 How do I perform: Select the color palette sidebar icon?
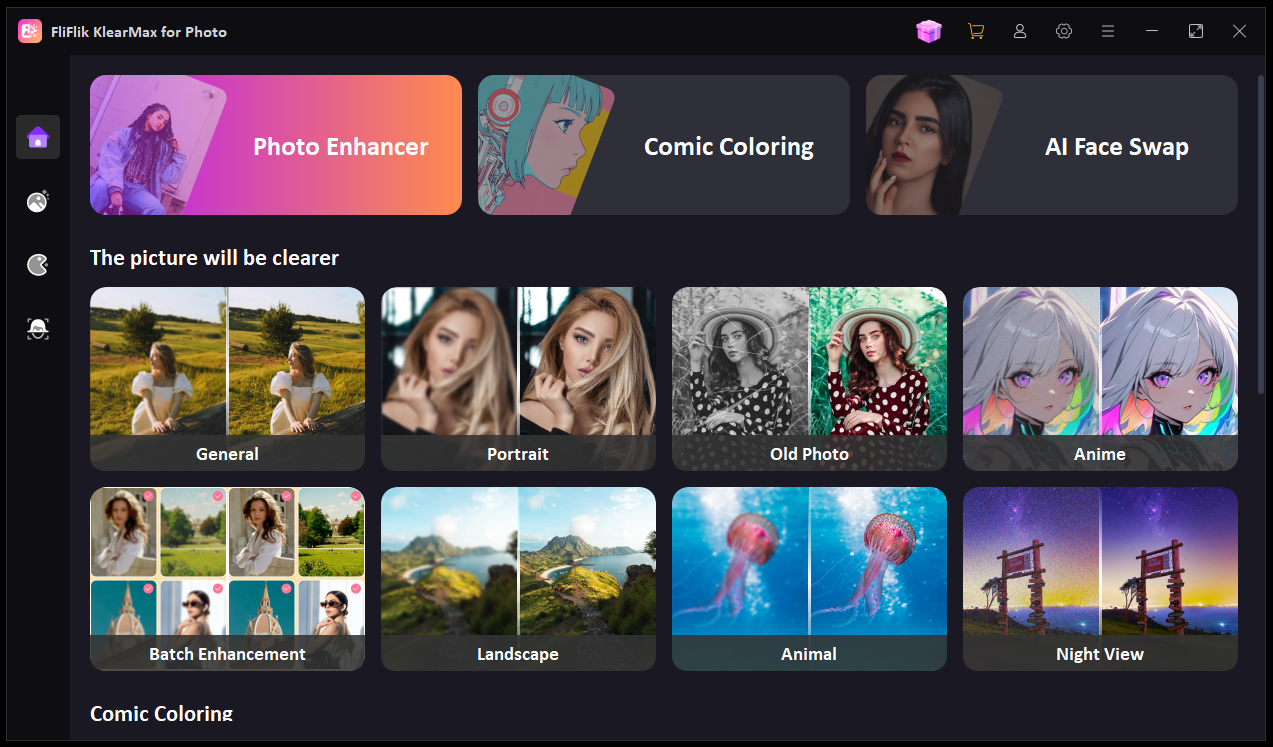point(38,264)
